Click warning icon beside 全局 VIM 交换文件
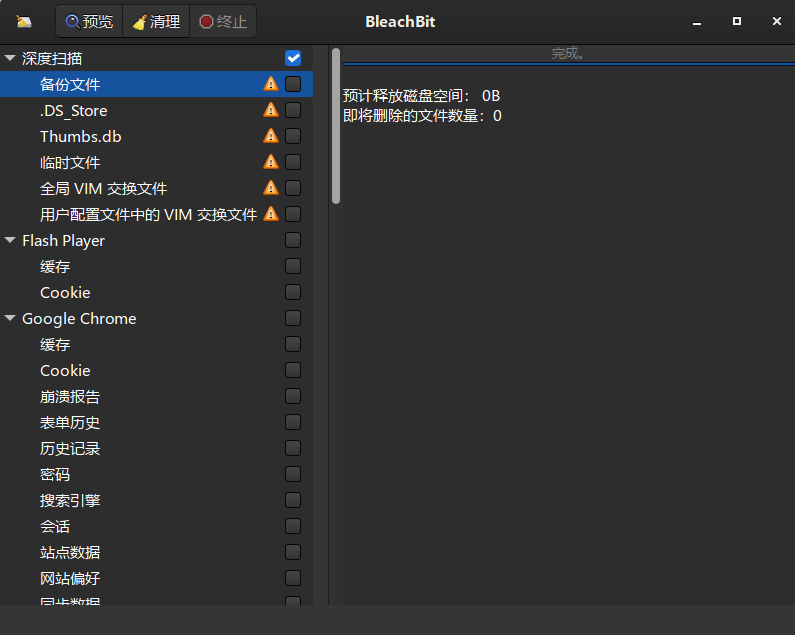Image resolution: width=795 pixels, height=635 pixels. coord(271,188)
